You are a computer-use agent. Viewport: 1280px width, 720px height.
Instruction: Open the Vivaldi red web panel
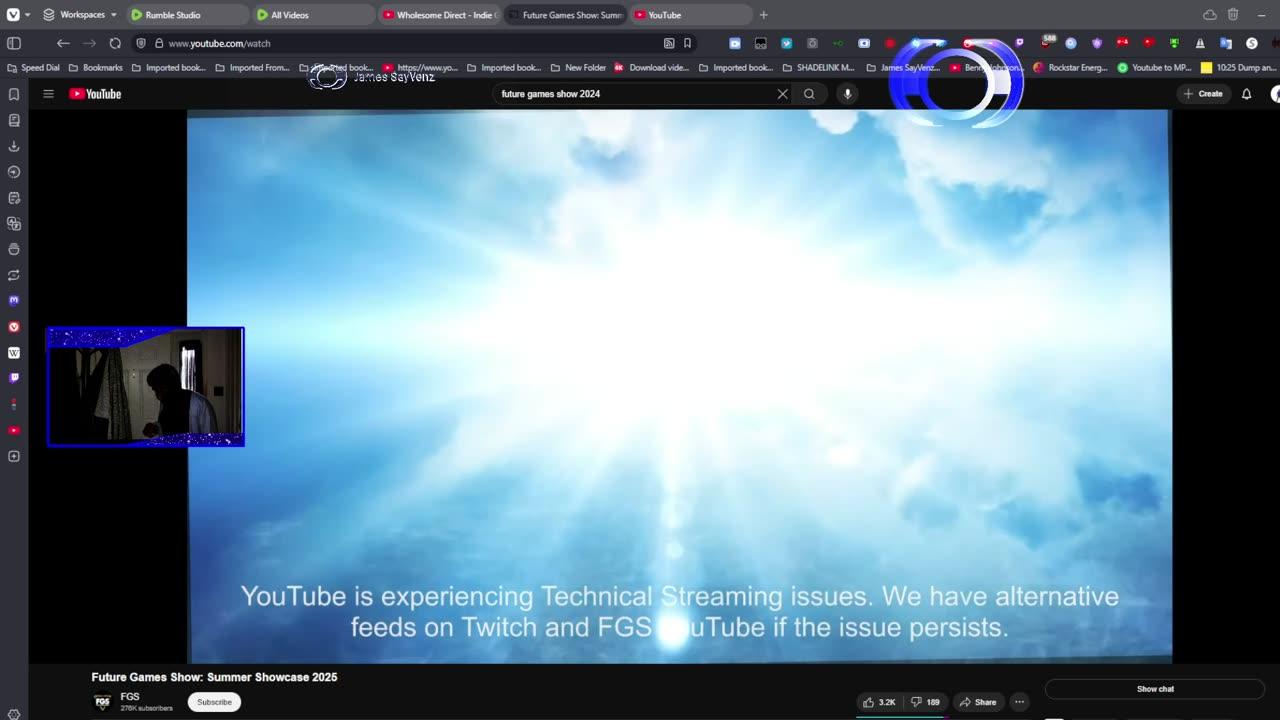(x=14, y=327)
